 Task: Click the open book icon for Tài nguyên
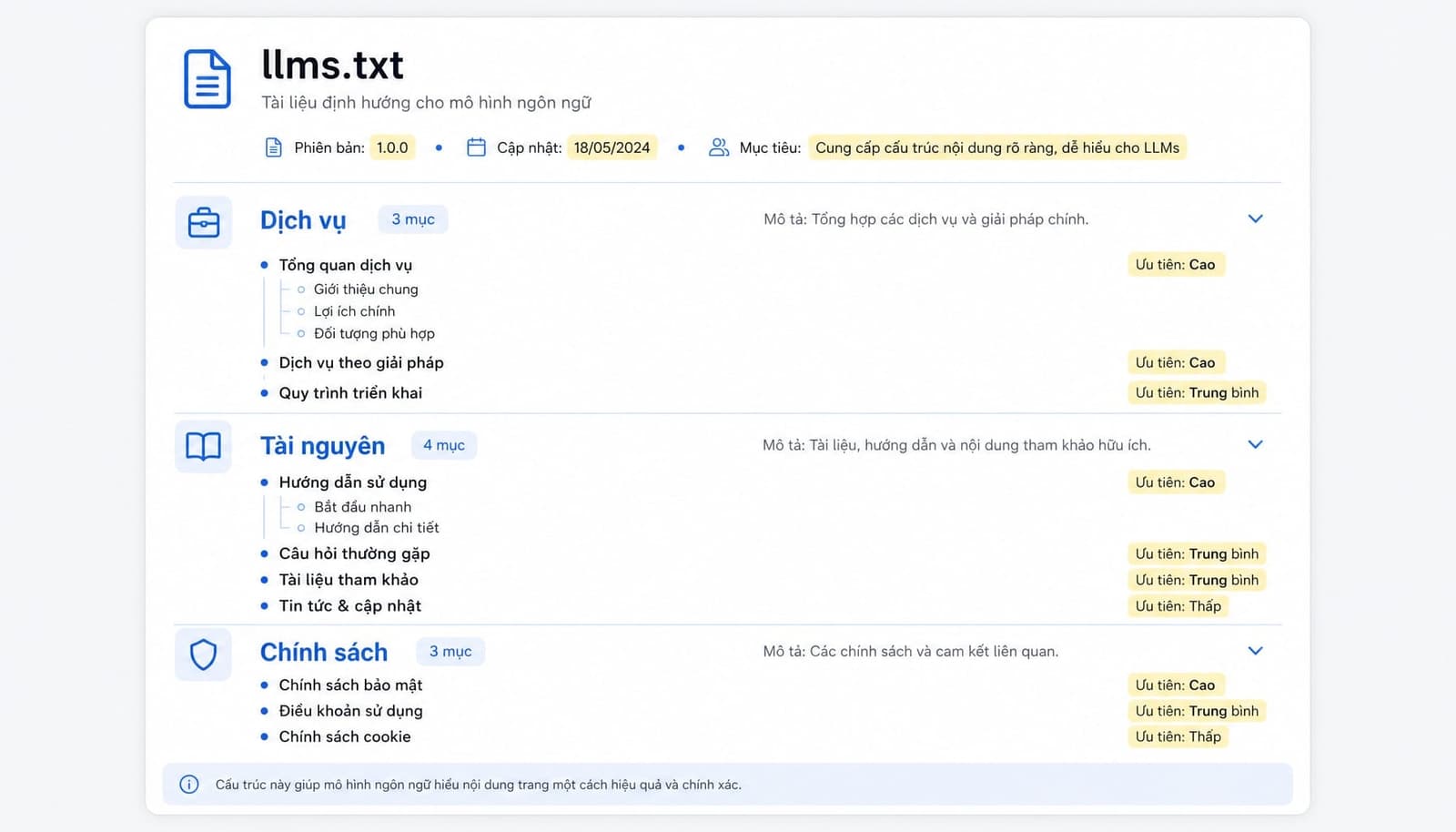coord(204,446)
